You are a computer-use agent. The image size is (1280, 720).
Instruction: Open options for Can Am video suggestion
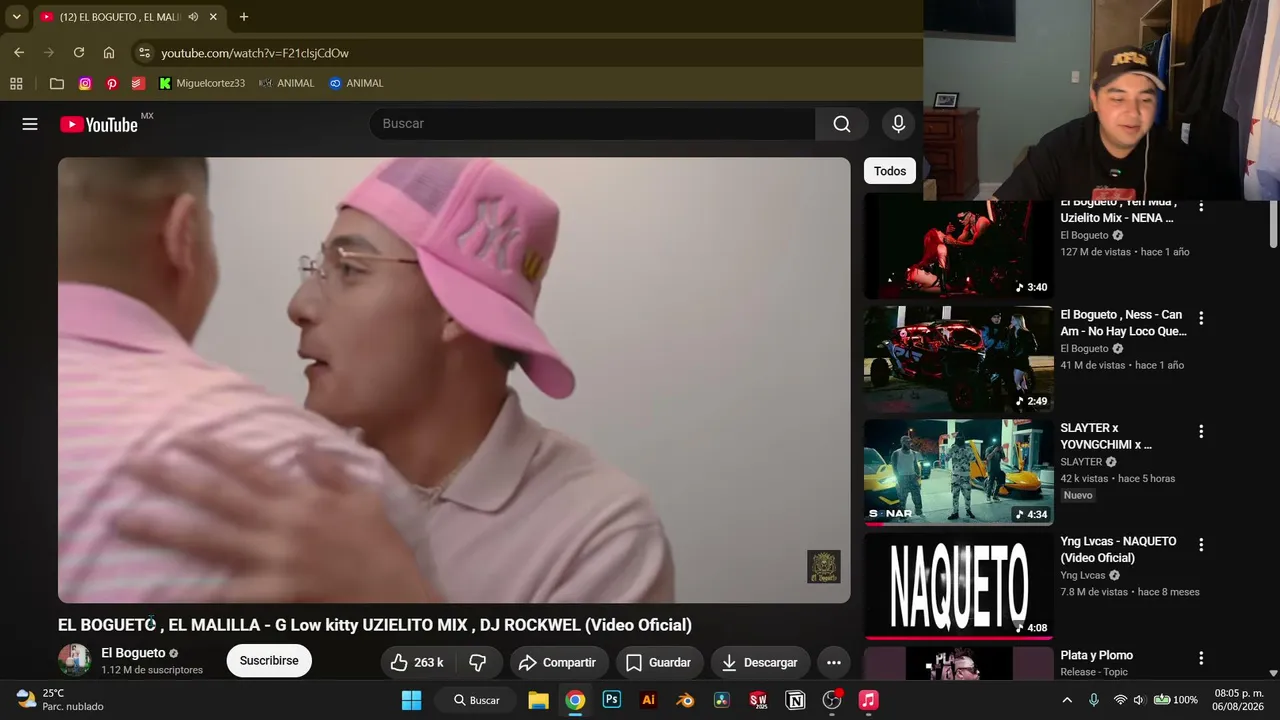[x=1201, y=318]
